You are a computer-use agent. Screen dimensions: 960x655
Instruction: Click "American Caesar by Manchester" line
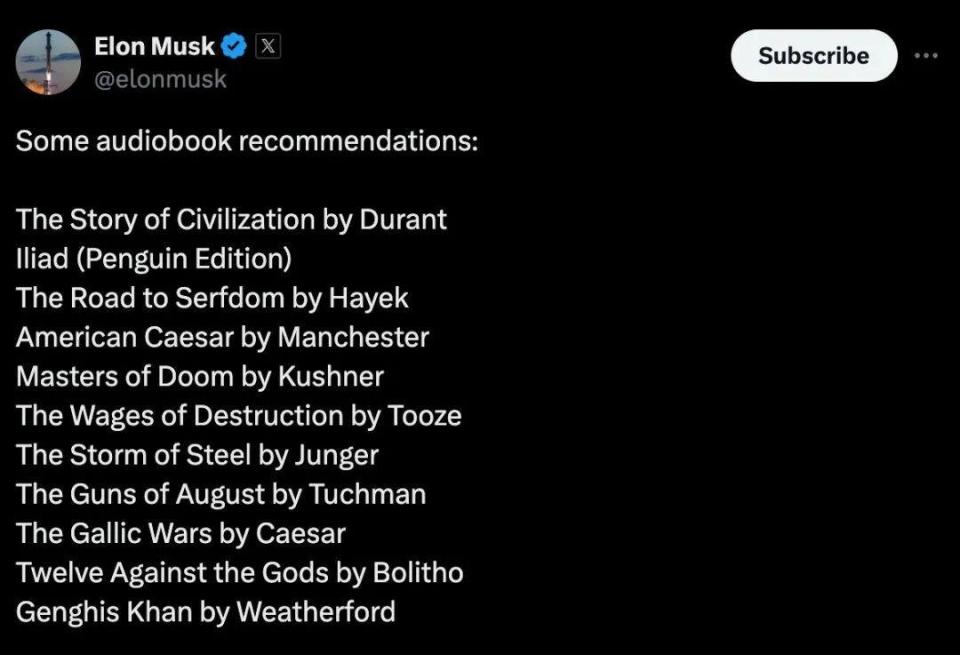tap(222, 338)
